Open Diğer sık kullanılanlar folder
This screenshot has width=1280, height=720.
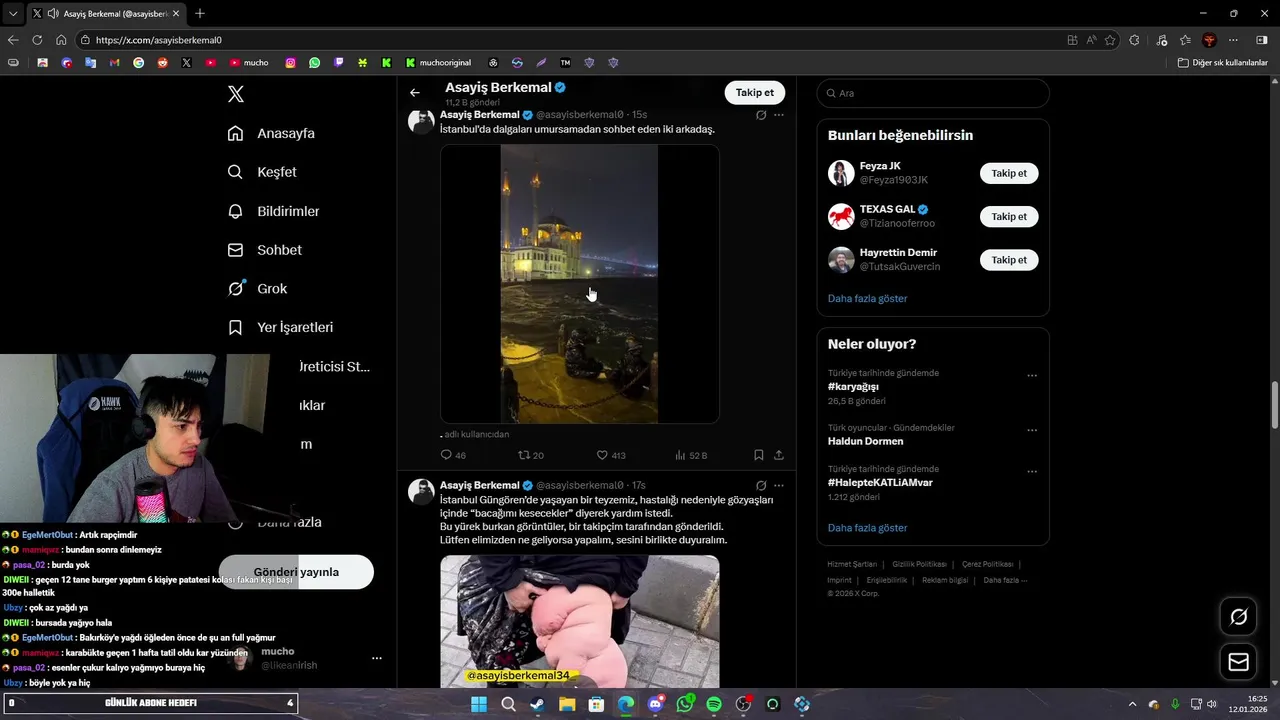[x=1223, y=62]
